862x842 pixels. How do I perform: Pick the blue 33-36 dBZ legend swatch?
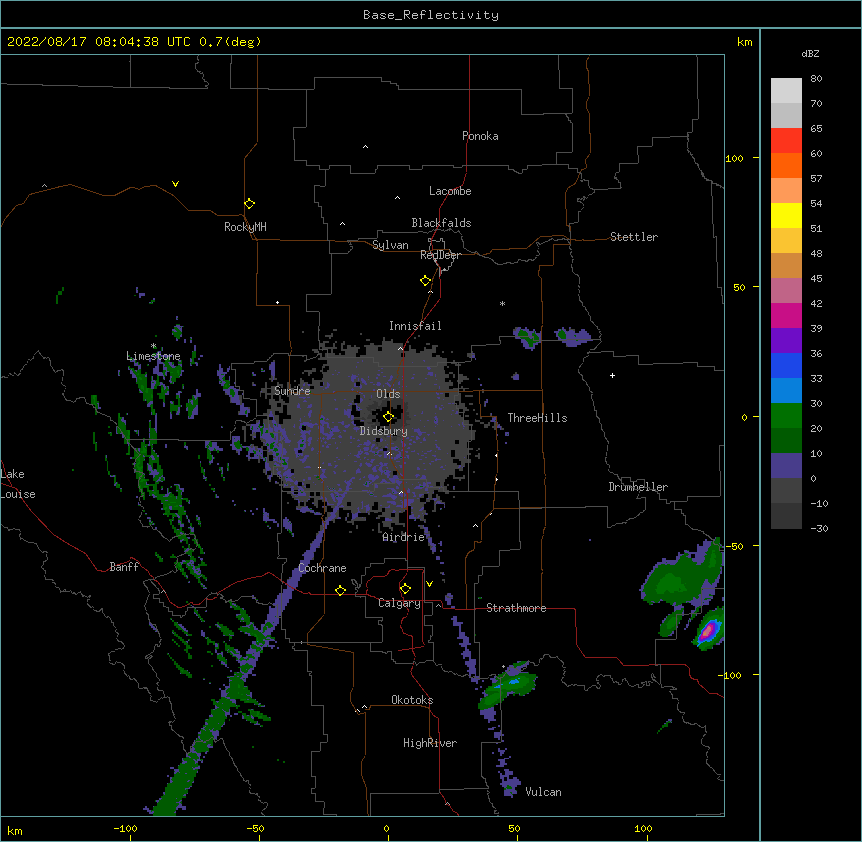click(786, 365)
